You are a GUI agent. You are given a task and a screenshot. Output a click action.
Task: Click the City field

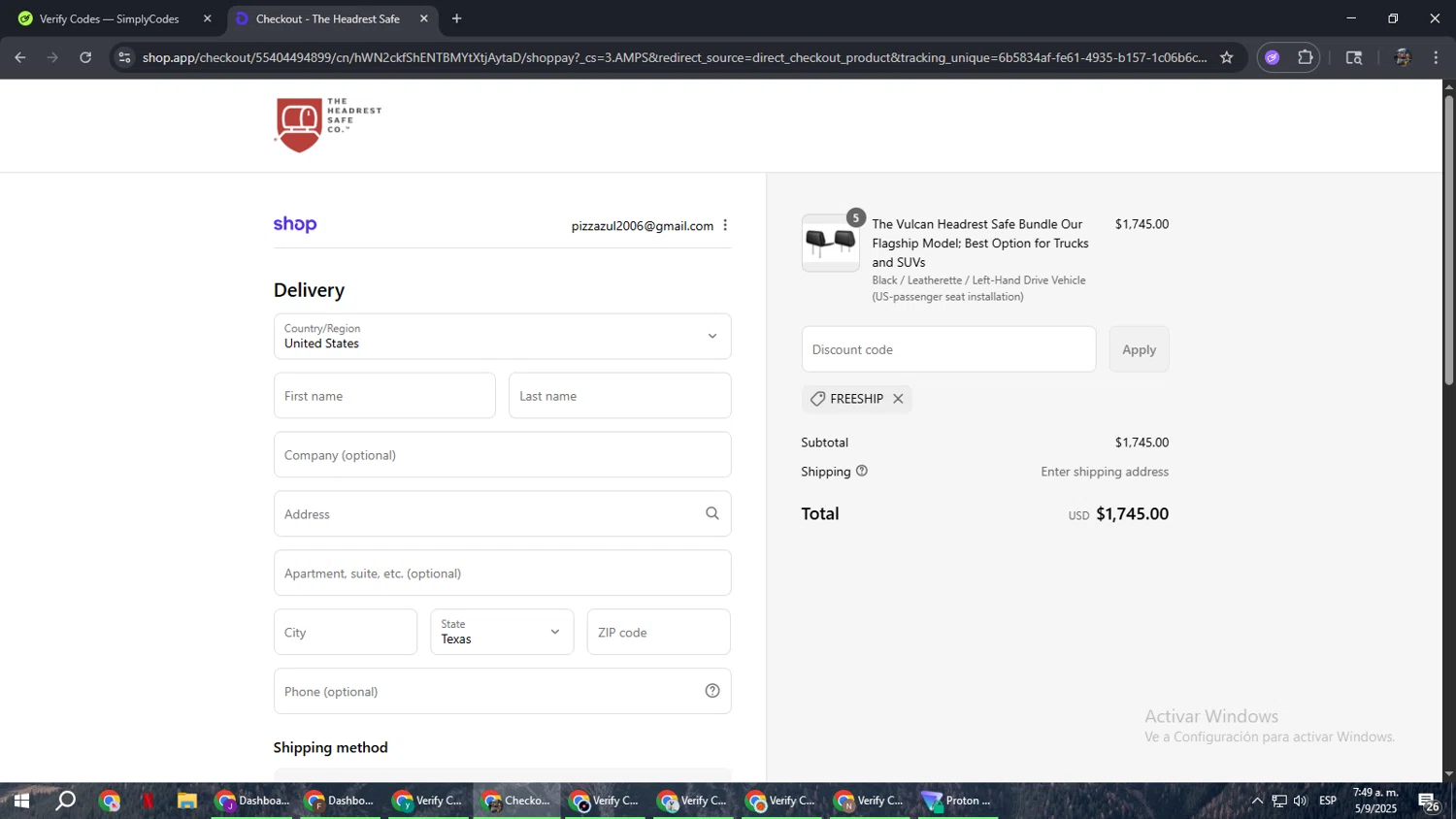(x=346, y=632)
